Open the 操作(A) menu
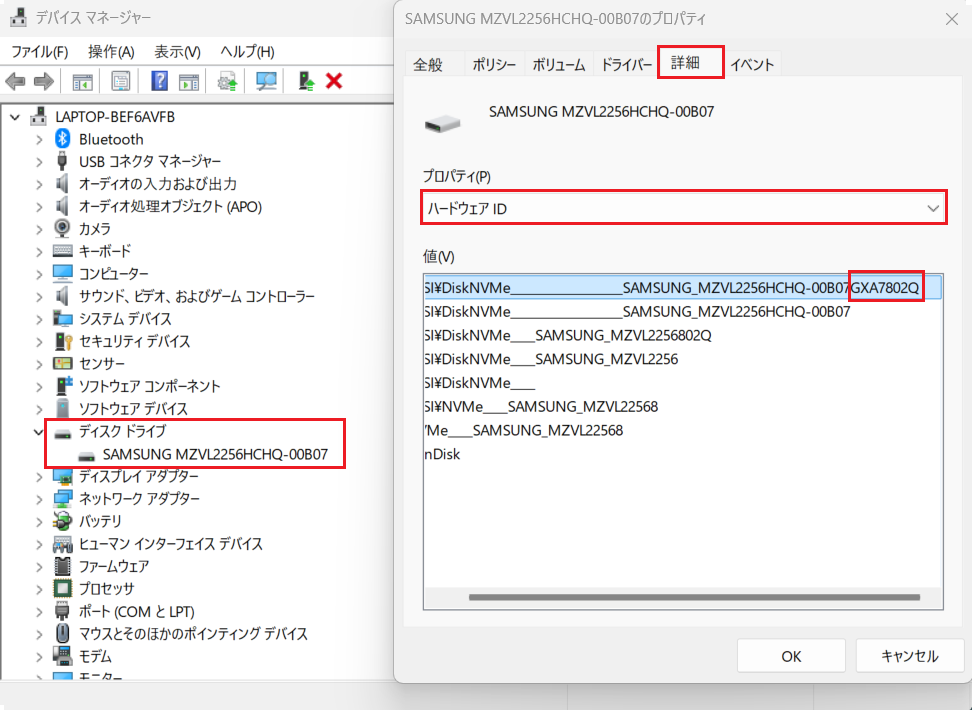Screen dimensions: 972x710 [x=111, y=51]
